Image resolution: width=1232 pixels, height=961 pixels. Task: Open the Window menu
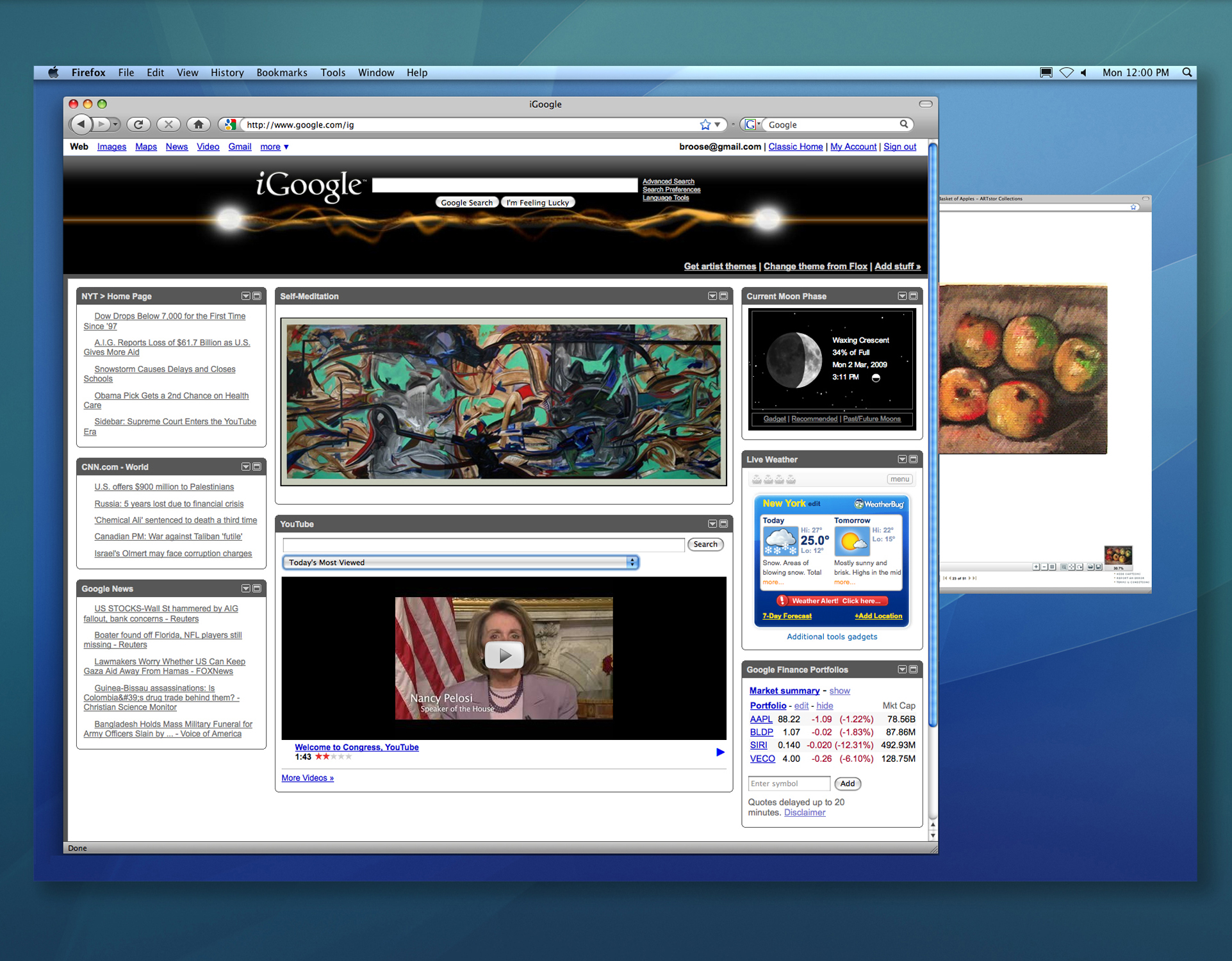[x=376, y=72]
